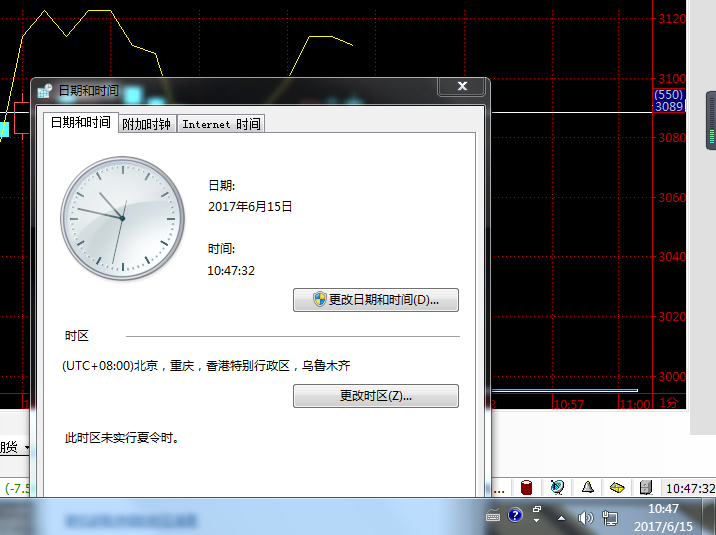Open the dropdown arrow beside 期货 text
The height and width of the screenshot is (535, 716).
coord(27,447)
